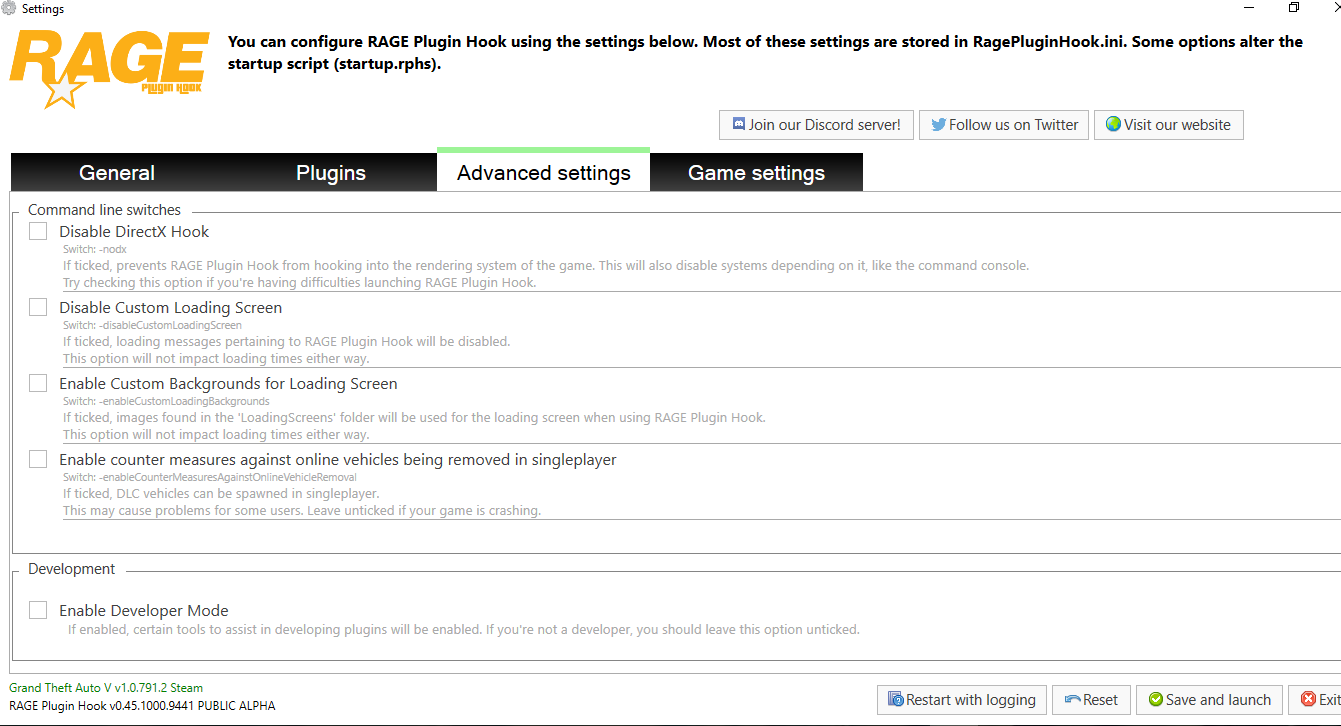Click the Reset arrow icon
Image resolution: width=1341 pixels, height=726 pixels.
[x=1072, y=700]
